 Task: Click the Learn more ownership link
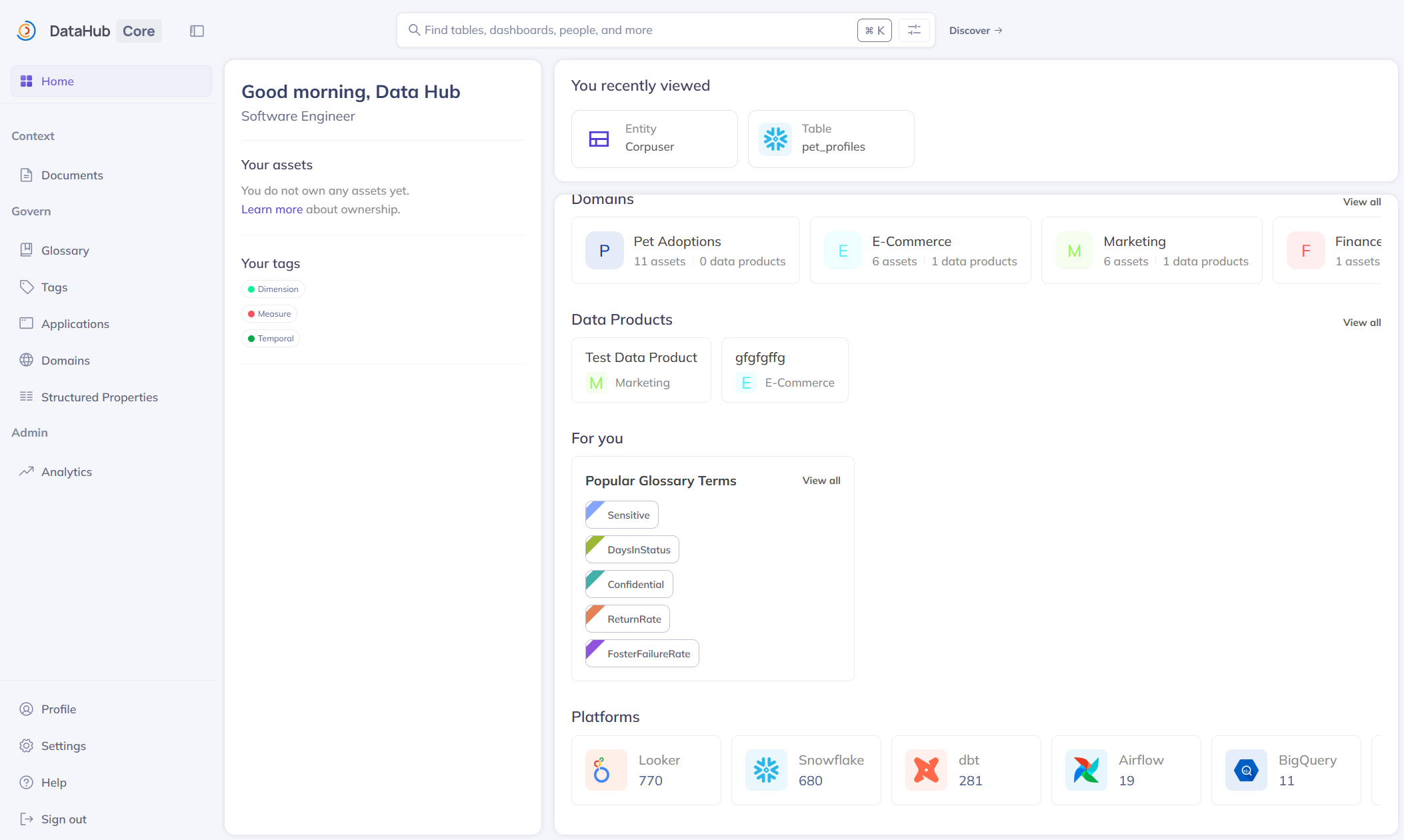(271, 209)
